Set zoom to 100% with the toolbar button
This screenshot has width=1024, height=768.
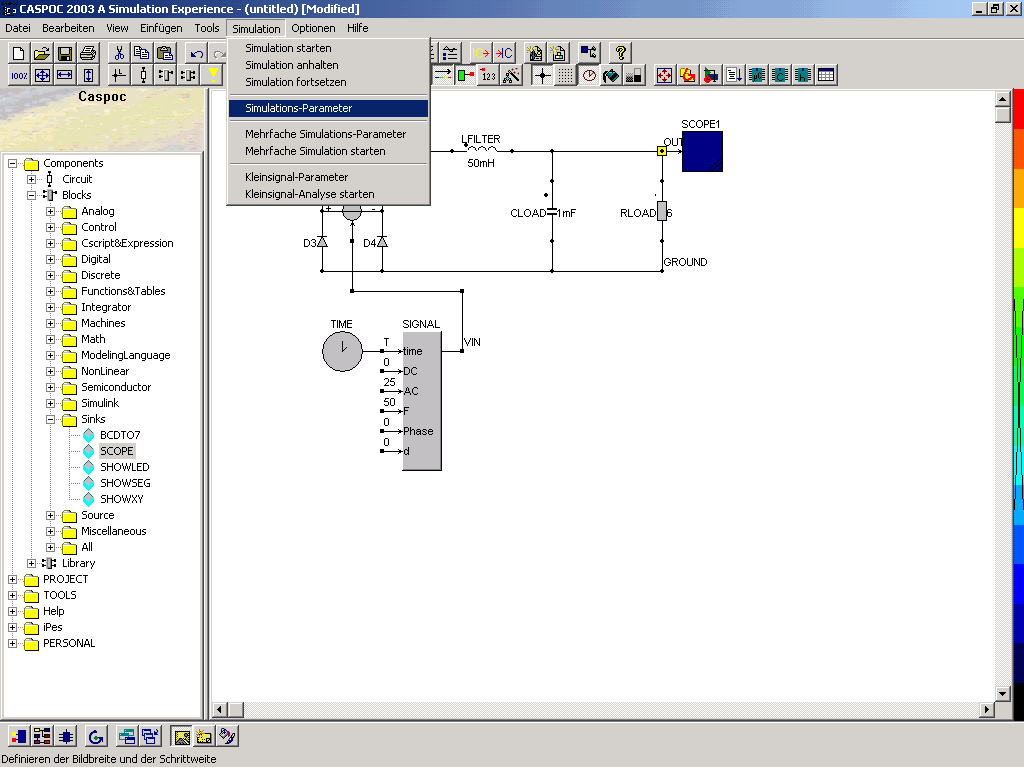(19, 75)
